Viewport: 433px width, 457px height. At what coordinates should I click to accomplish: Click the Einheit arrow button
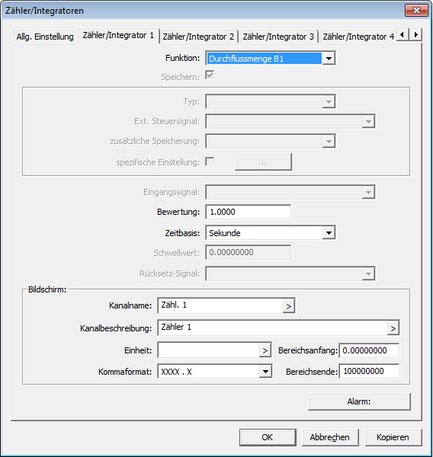(x=265, y=351)
